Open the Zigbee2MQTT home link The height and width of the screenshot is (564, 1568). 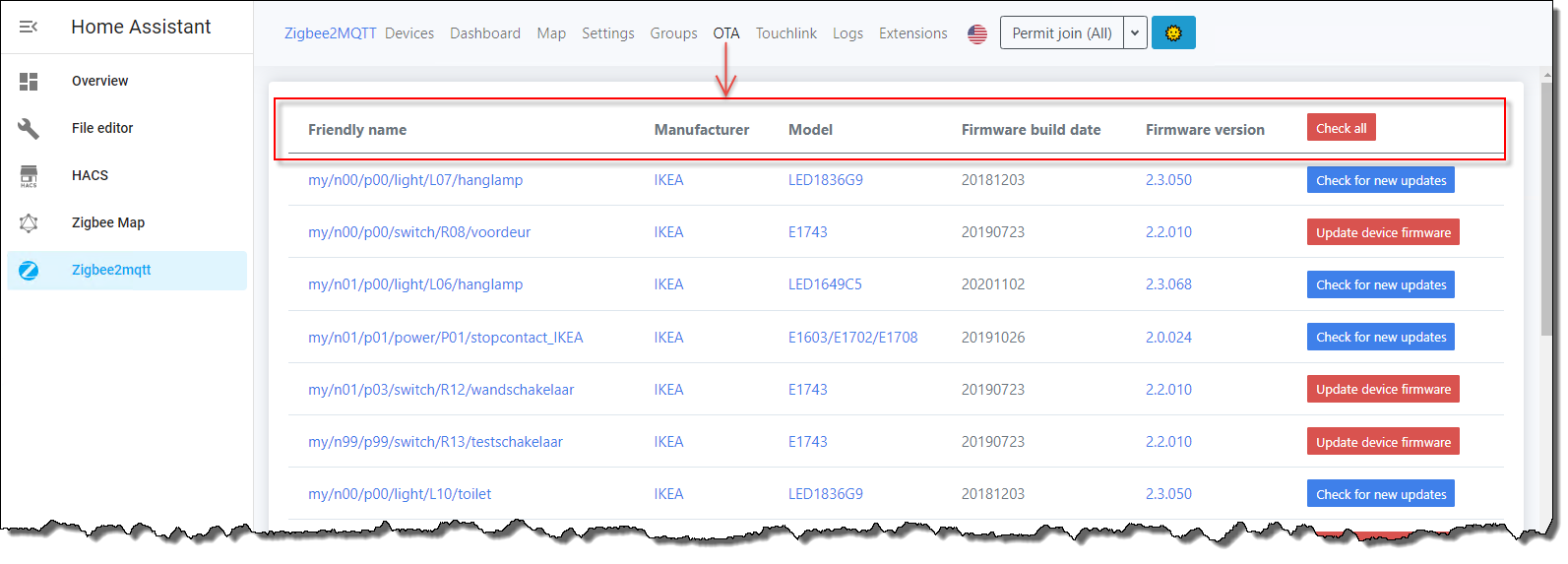click(x=331, y=33)
